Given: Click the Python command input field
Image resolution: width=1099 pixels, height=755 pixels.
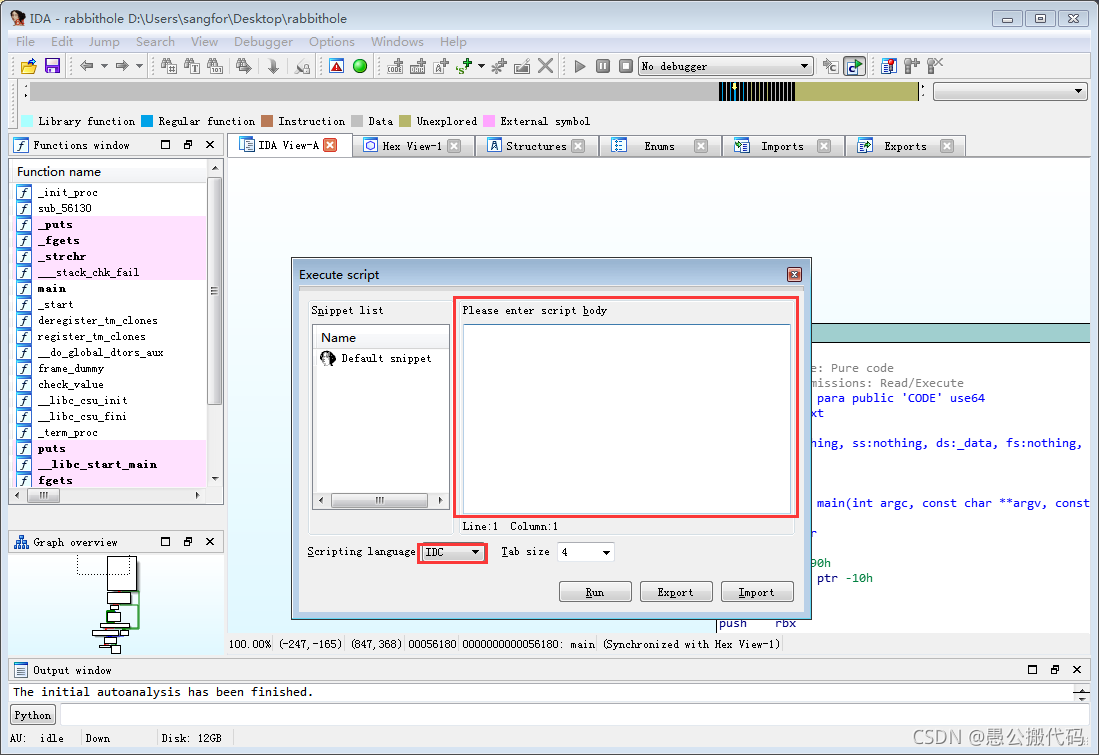Looking at the screenshot, I should pyautogui.click(x=573, y=715).
